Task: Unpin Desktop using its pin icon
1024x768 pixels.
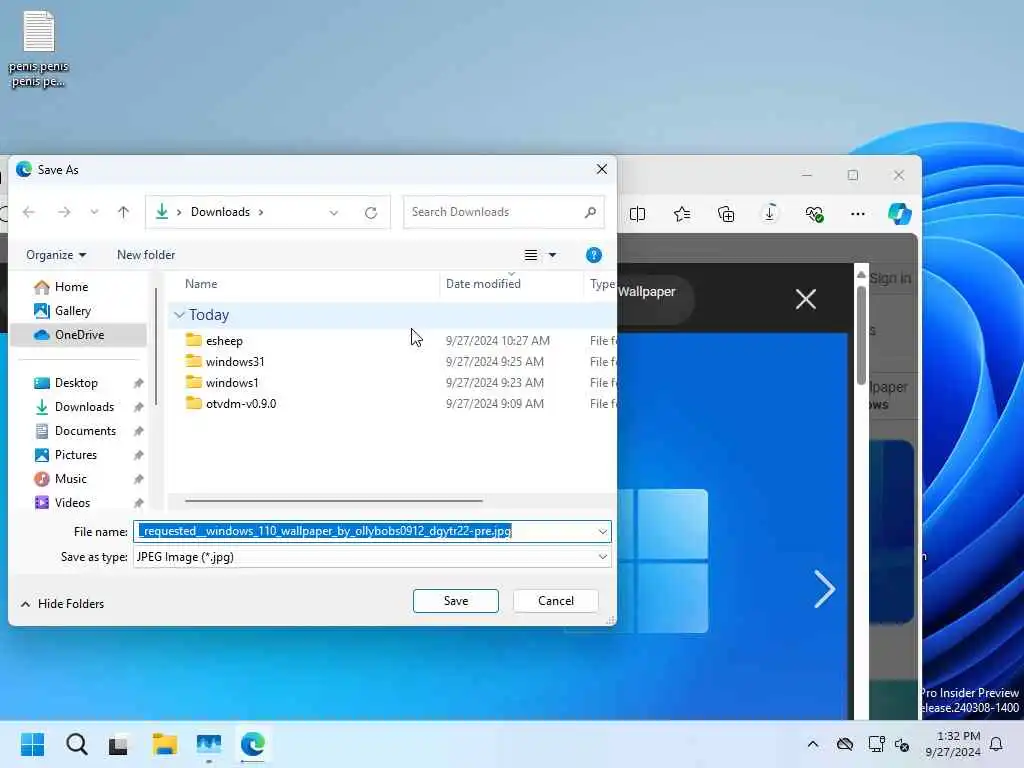Action: point(138,383)
